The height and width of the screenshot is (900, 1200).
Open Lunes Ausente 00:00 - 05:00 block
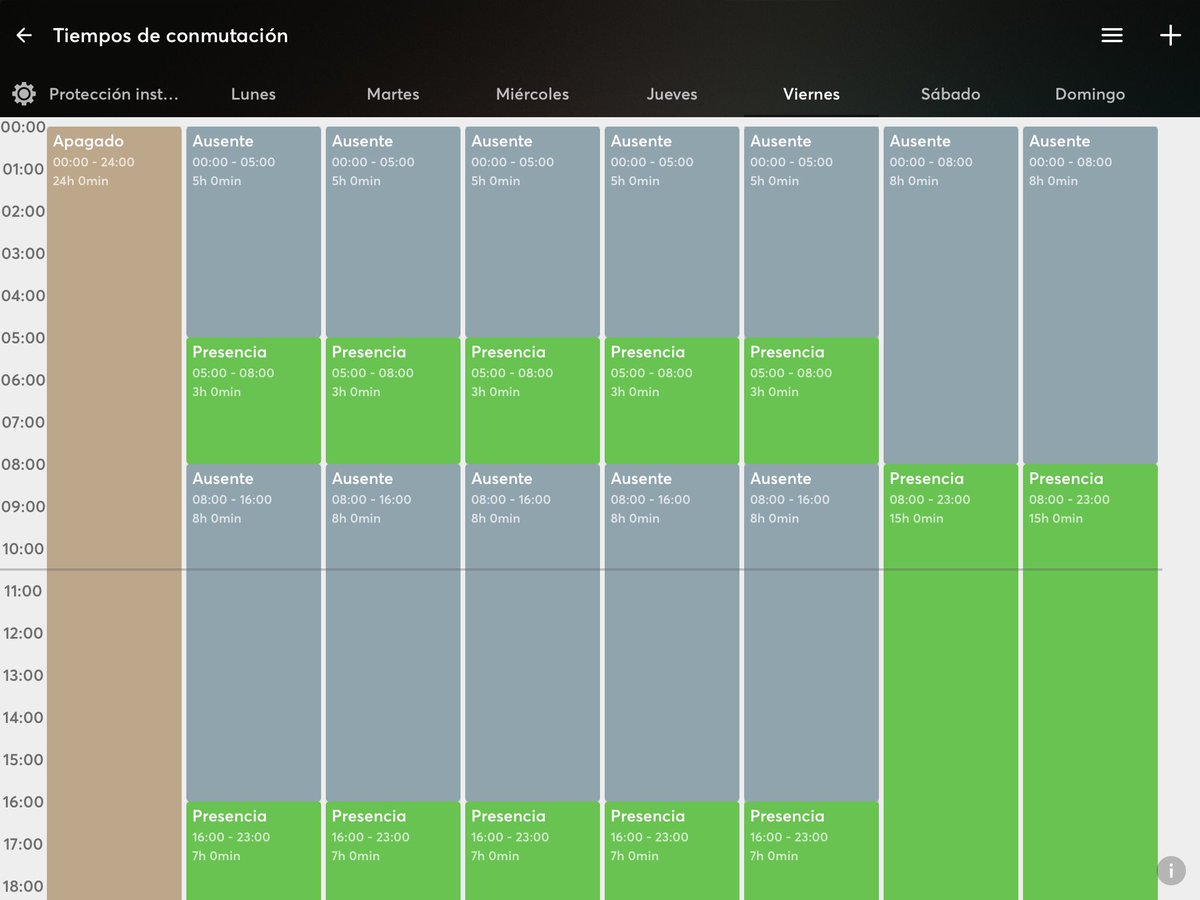point(254,232)
